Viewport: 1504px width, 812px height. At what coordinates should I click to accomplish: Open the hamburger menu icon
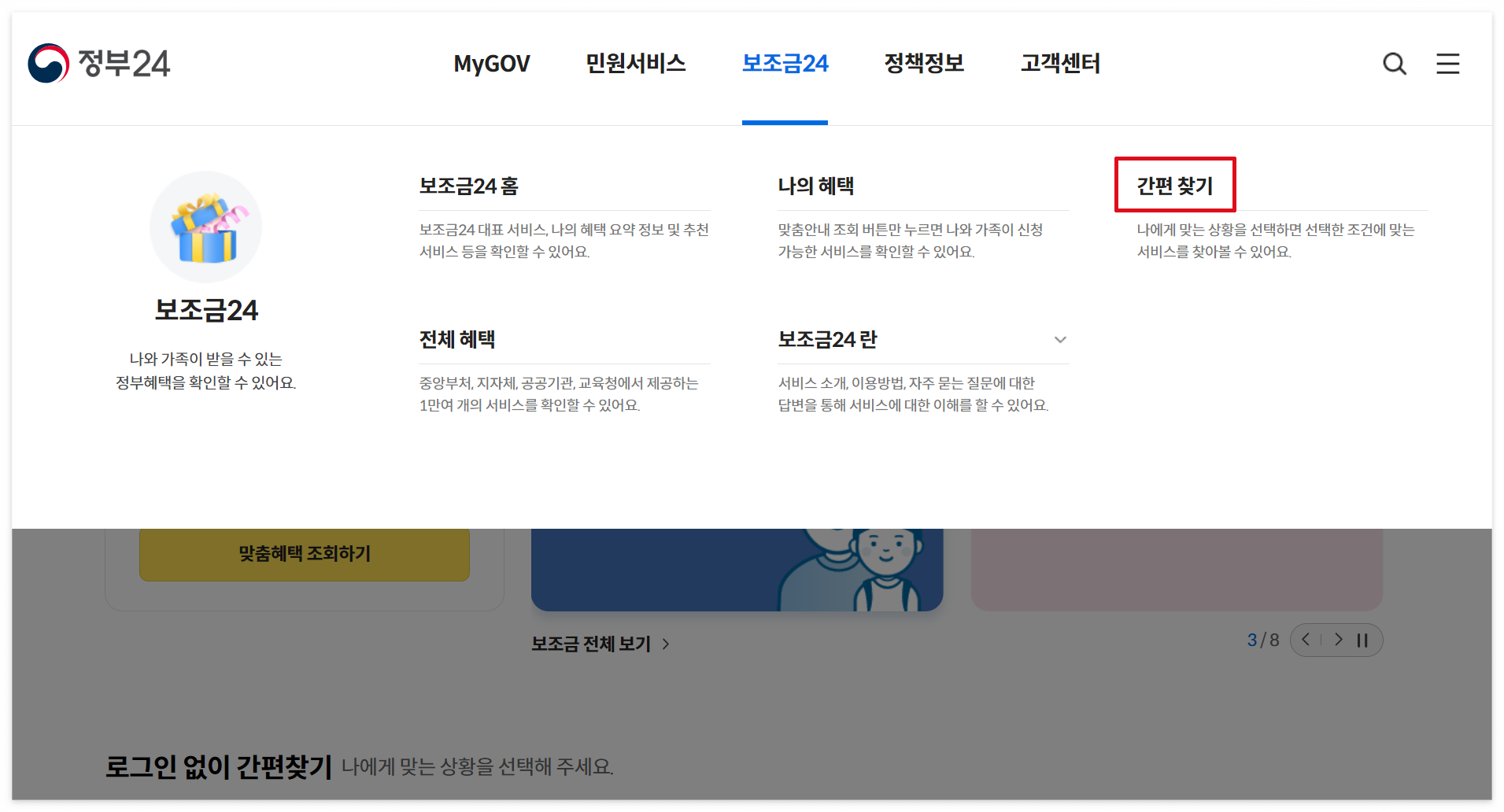pos(1449,64)
